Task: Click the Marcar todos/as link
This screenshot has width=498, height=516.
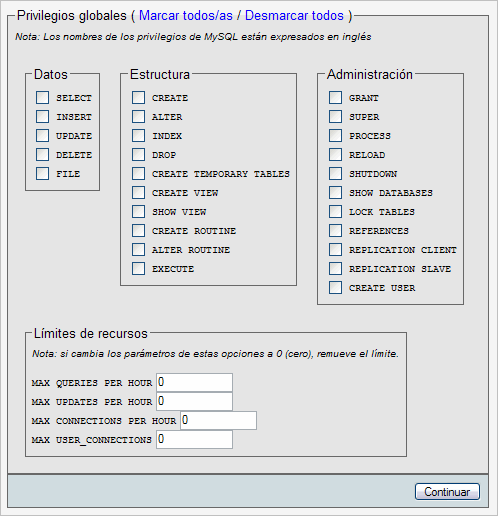Action: point(186,16)
